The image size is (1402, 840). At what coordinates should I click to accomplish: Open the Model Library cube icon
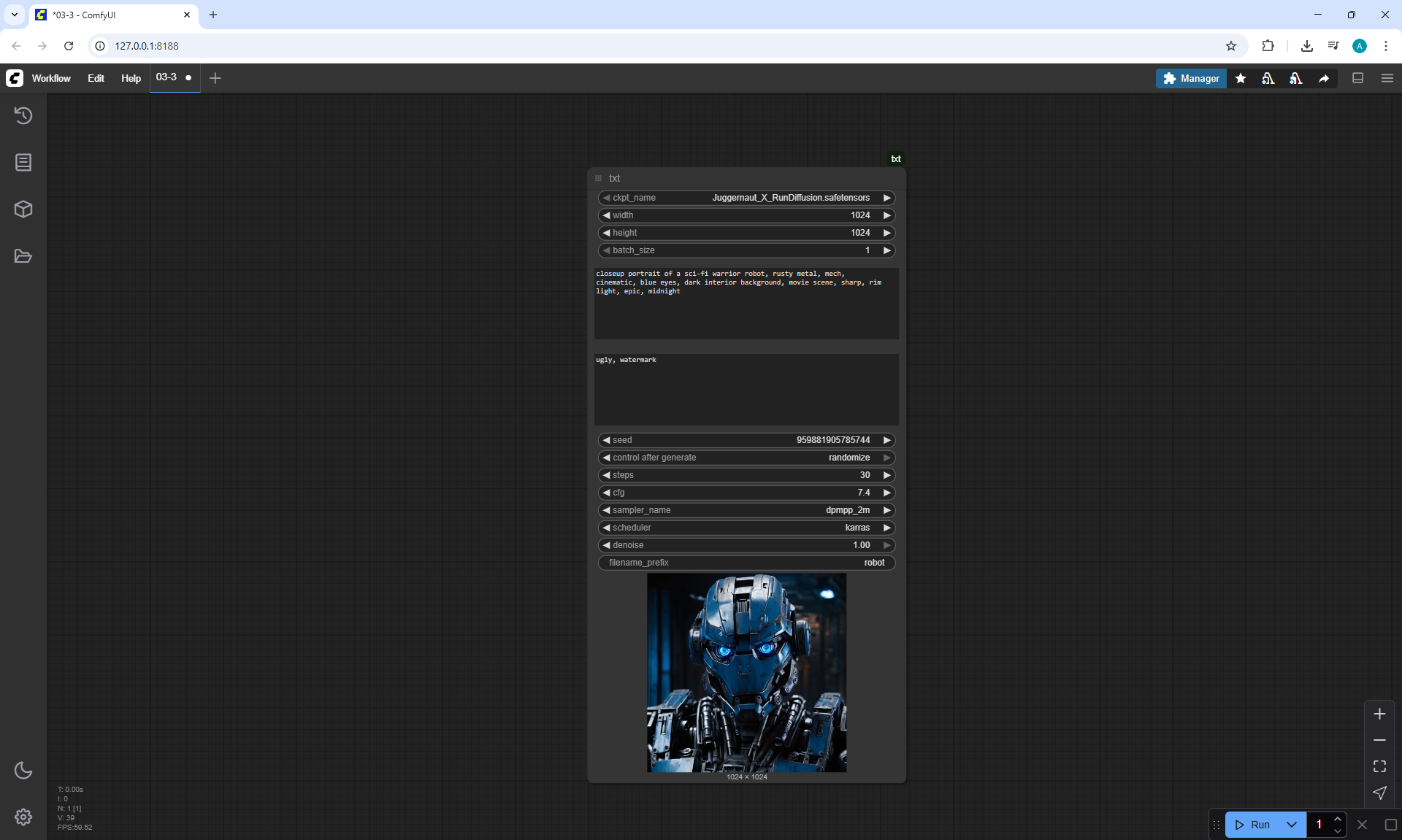pyautogui.click(x=23, y=209)
